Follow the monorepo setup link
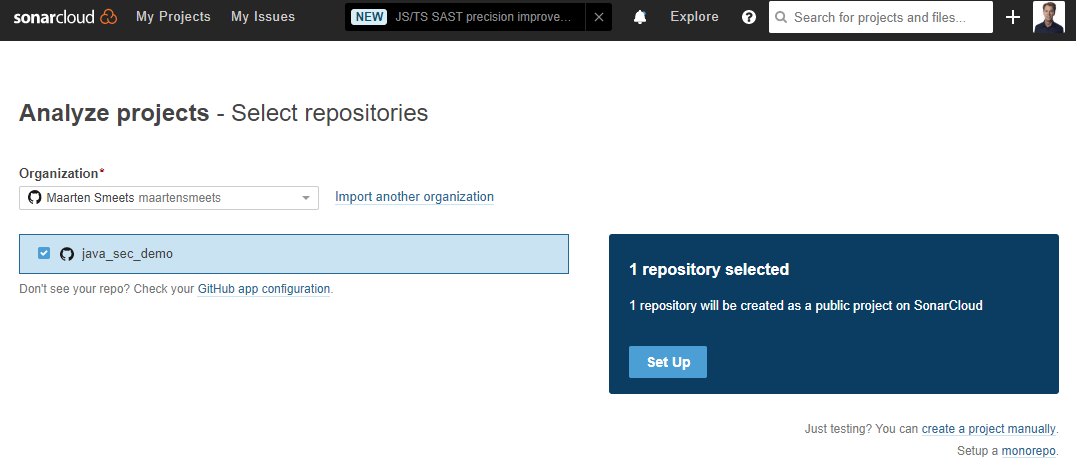The image size is (1076, 467). click(1029, 451)
